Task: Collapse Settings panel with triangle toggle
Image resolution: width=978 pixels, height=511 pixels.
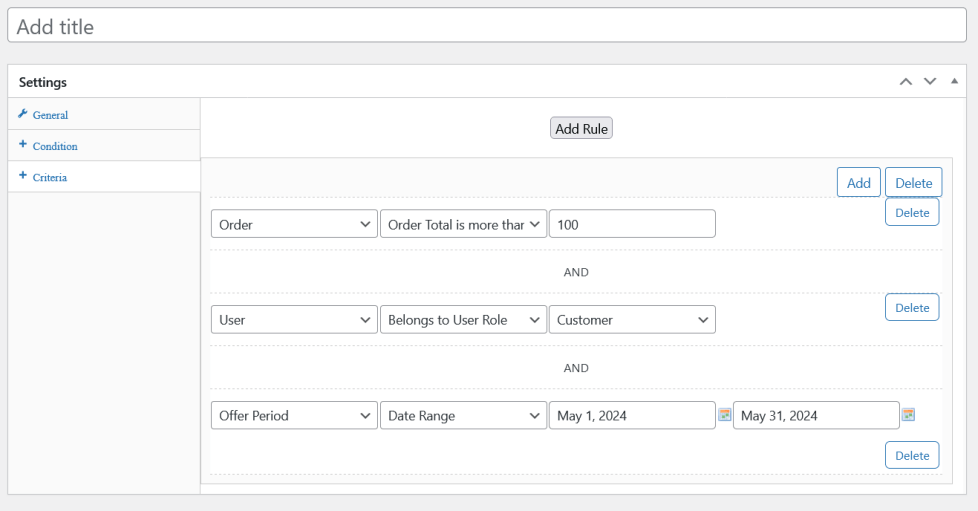Action: click(x=954, y=81)
